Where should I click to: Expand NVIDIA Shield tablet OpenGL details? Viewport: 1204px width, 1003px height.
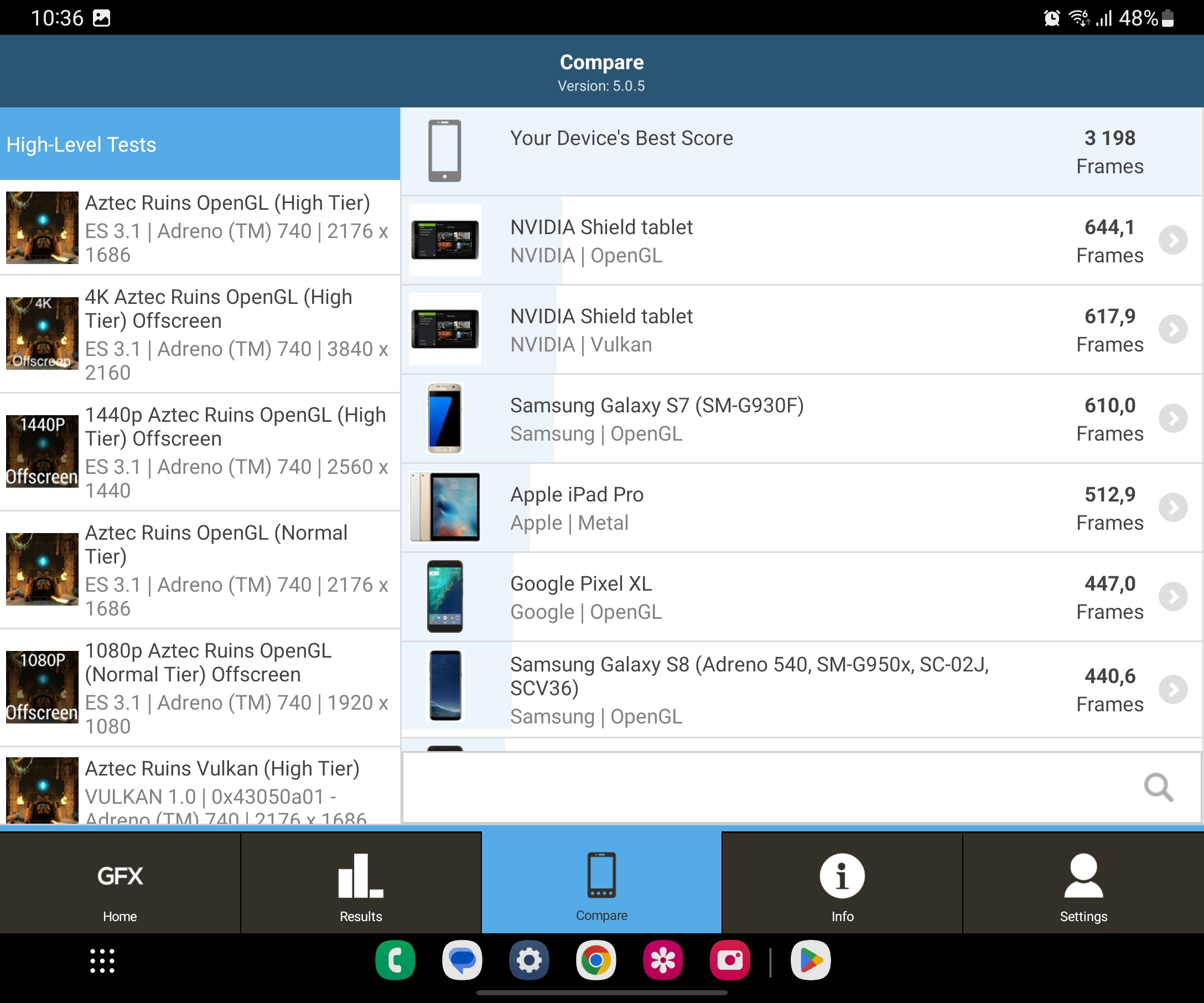1172,240
